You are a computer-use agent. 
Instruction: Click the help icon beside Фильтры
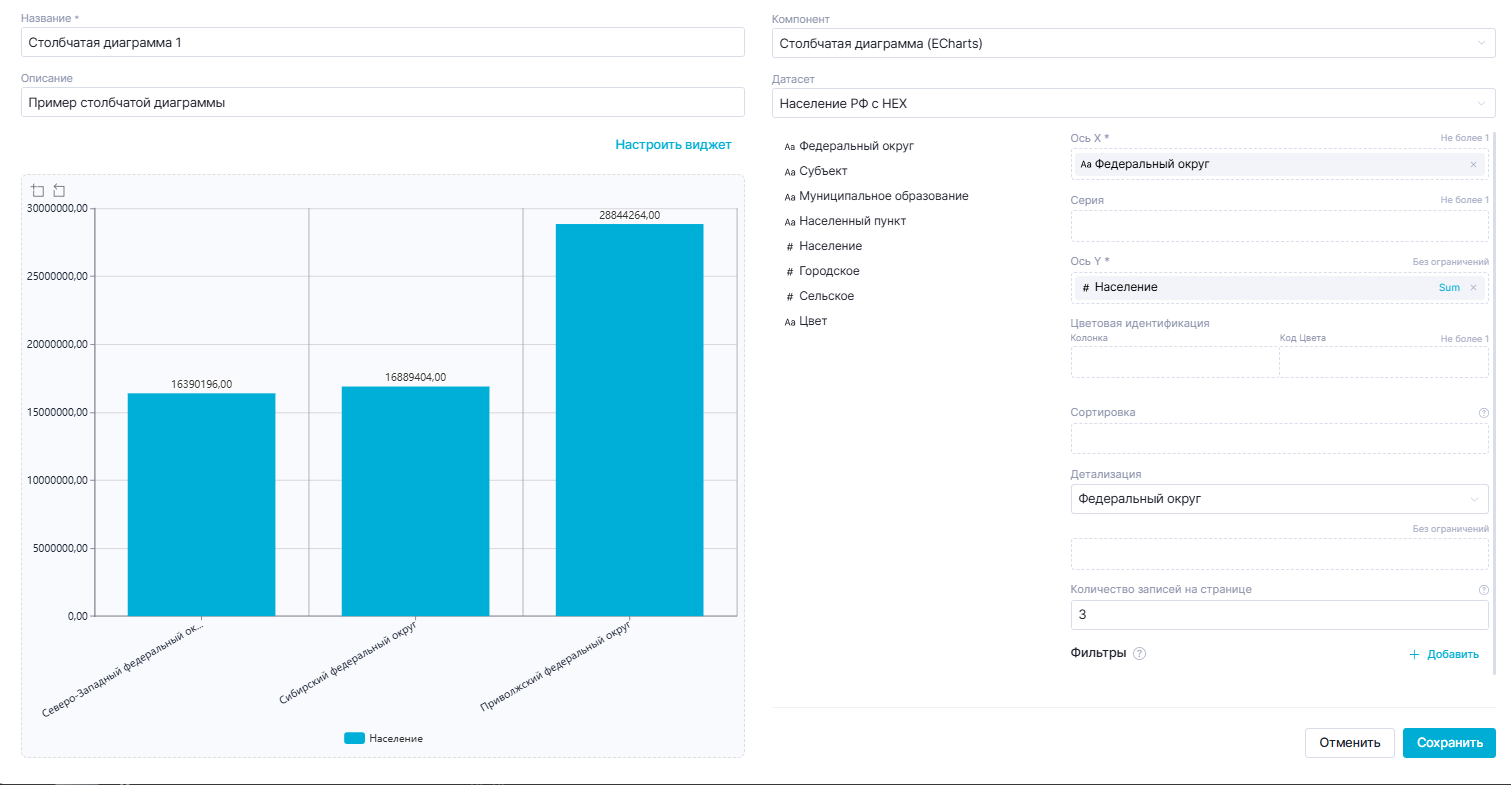tap(1139, 654)
